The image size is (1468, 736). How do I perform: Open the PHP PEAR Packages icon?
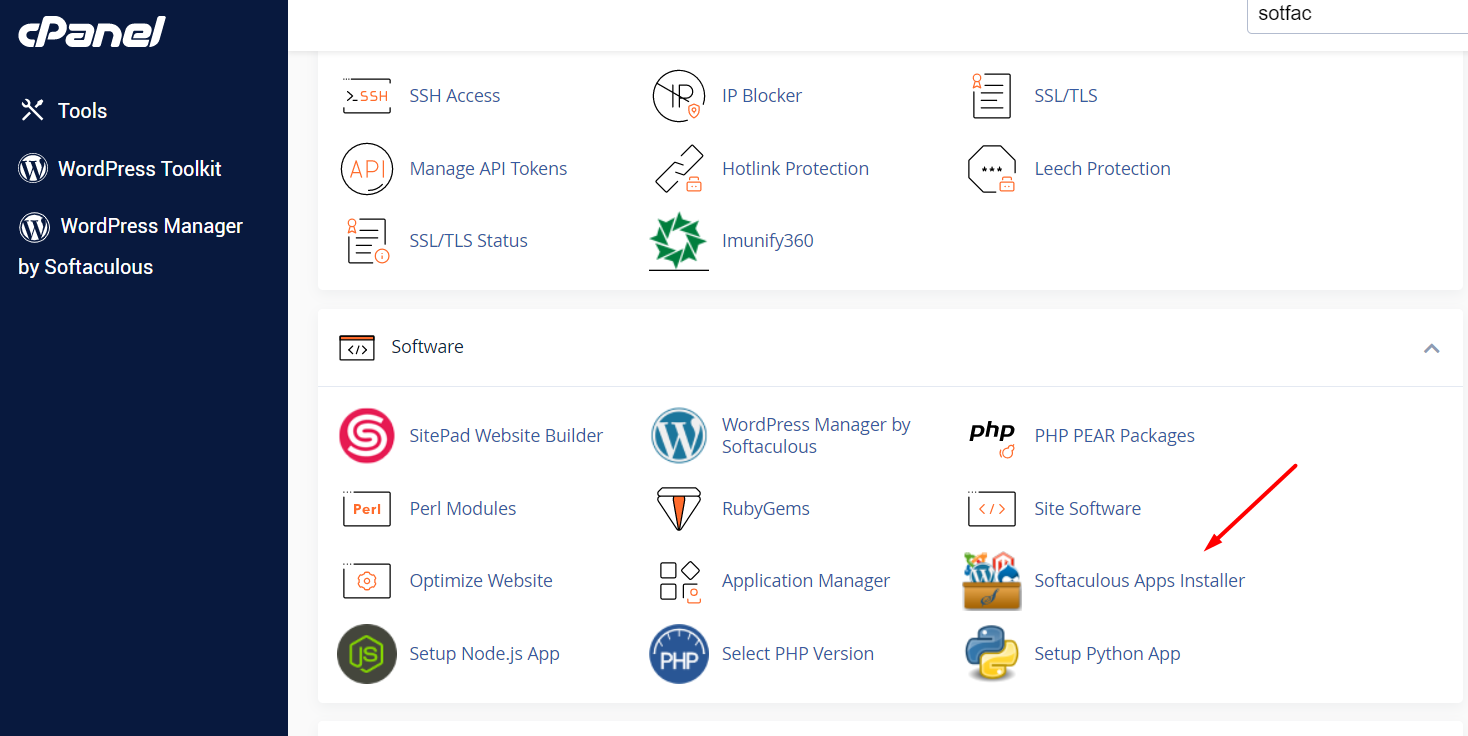click(992, 438)
